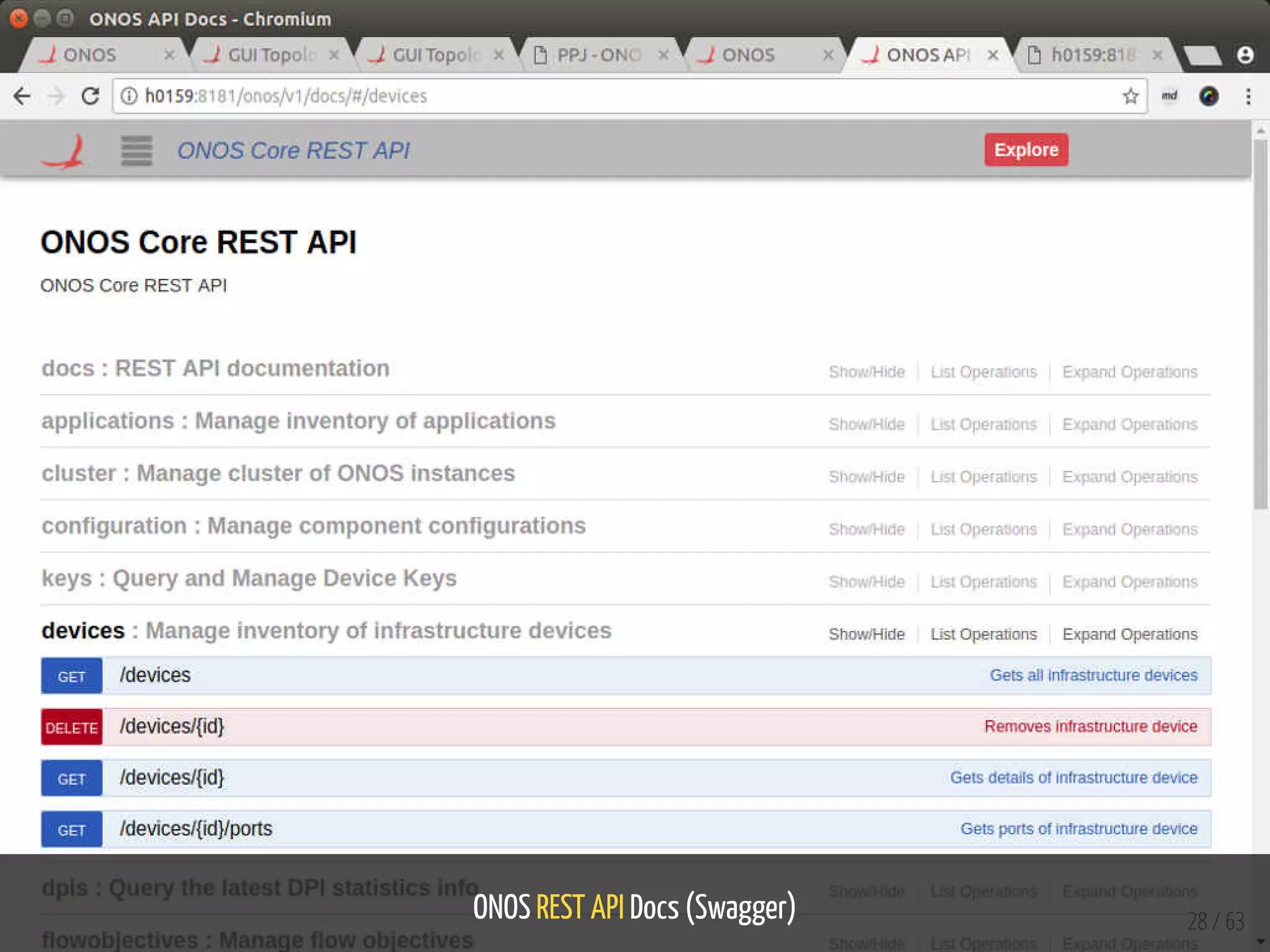
Task: Click Show/Hide for the keys section
Action: point(867,582)
